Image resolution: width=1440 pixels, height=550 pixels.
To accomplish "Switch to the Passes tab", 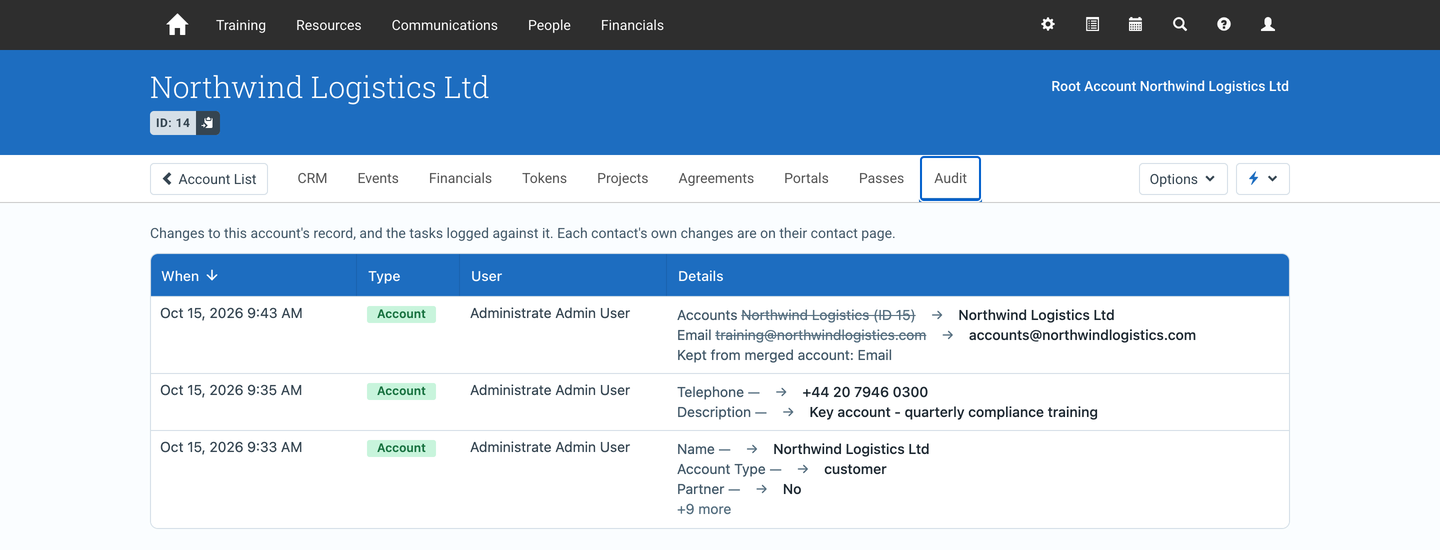I will (881, 178).
